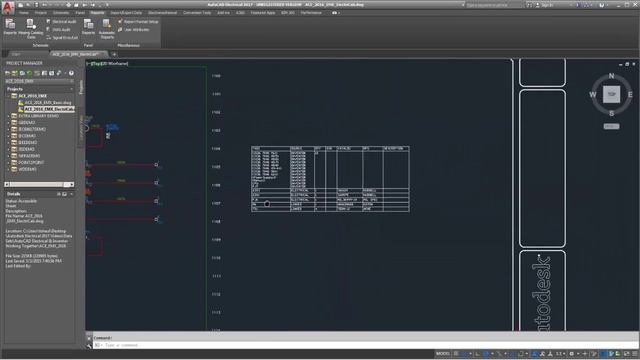Click N on the ViewCube compass

tap(611, 76)
